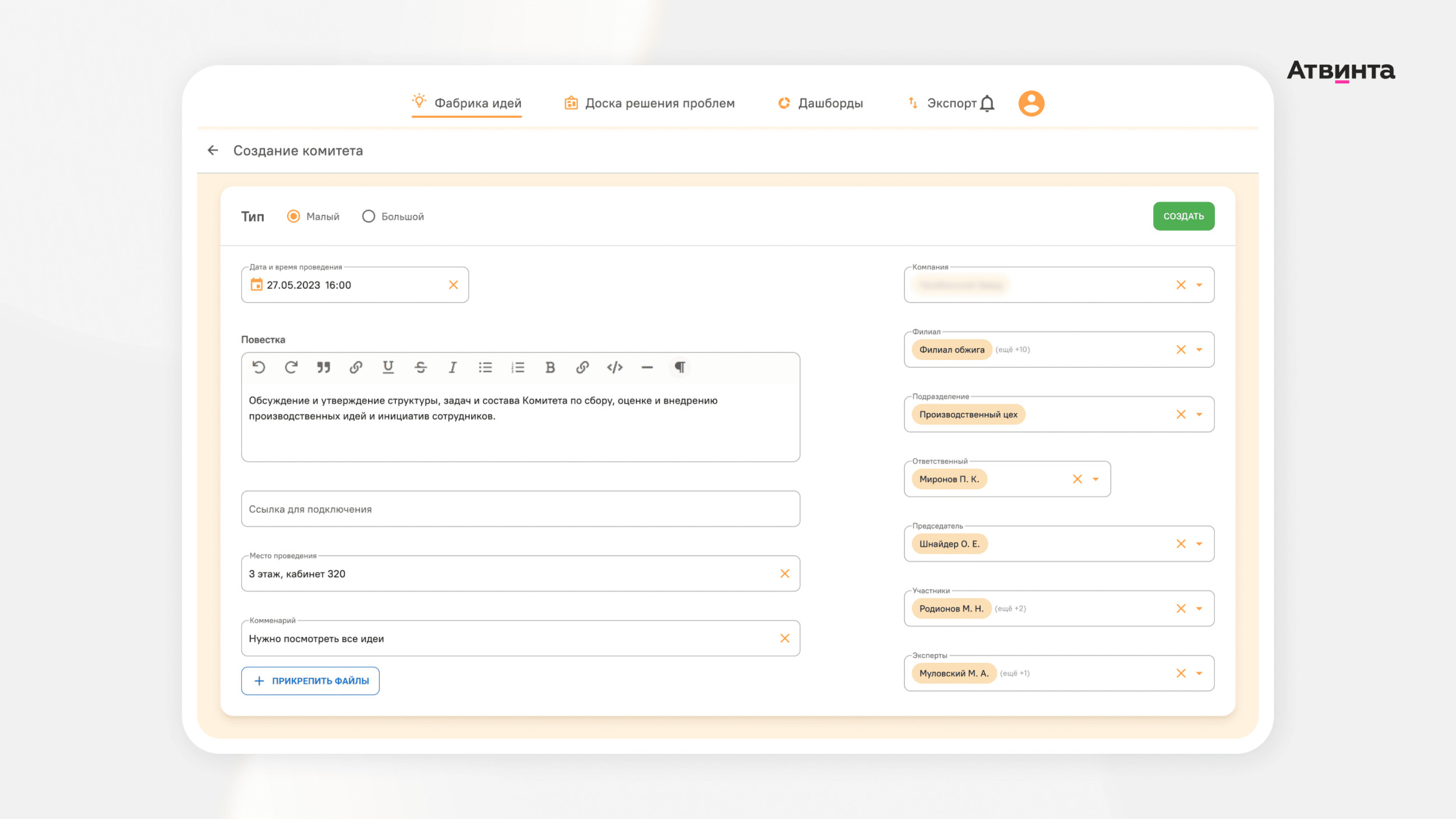Insert a bulleted list in agenda
The width and height of the screenshot is (1456, 819).
pyautogui.click(x=485, y=367)
